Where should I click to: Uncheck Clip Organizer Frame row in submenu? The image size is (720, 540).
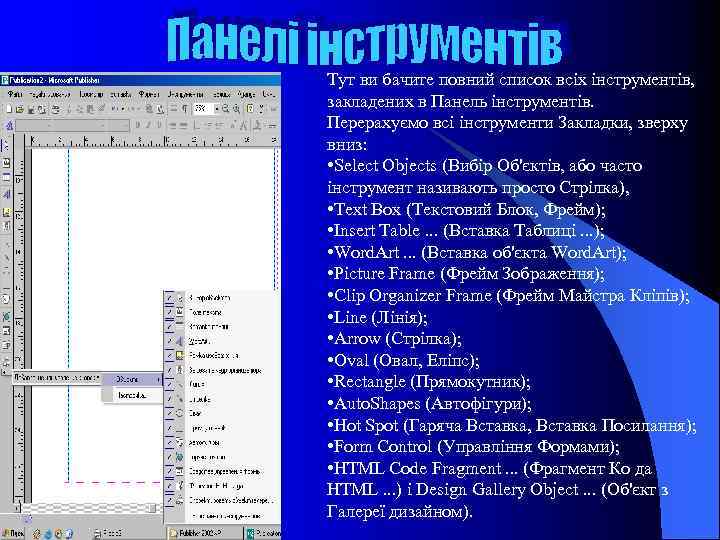222,370
